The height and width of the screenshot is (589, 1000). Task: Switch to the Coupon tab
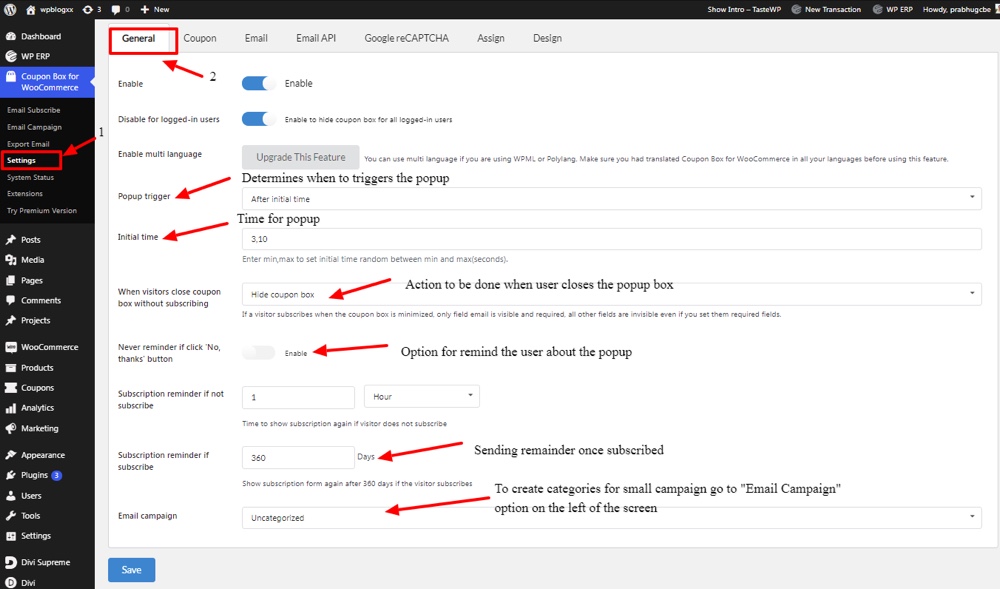click(x=200, y=39)
